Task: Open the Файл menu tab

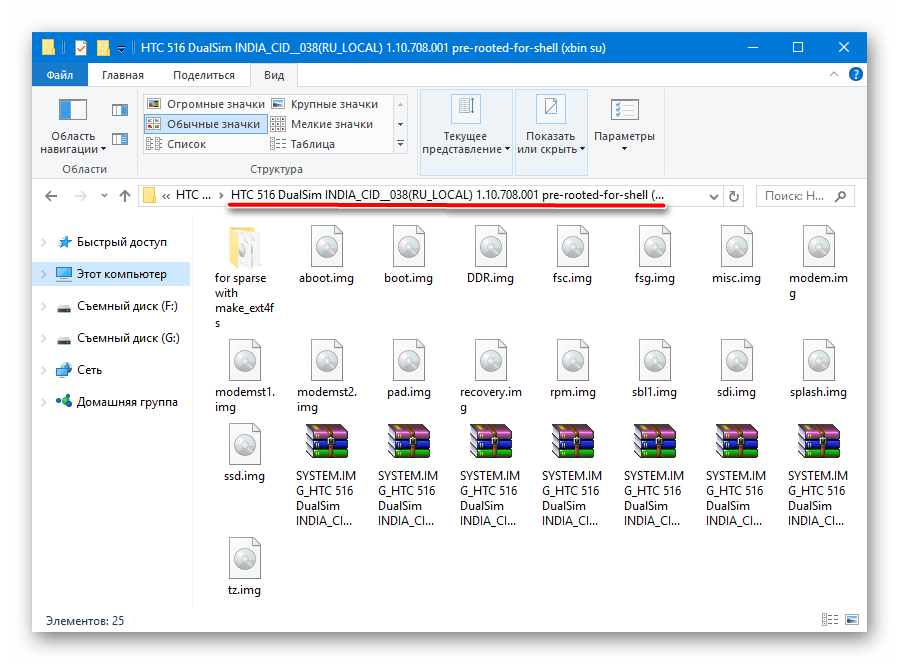Action: coord(60,75)
